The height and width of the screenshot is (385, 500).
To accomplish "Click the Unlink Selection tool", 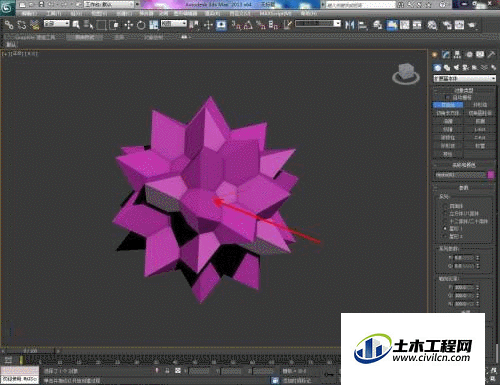I will click(x=22, y=25).
